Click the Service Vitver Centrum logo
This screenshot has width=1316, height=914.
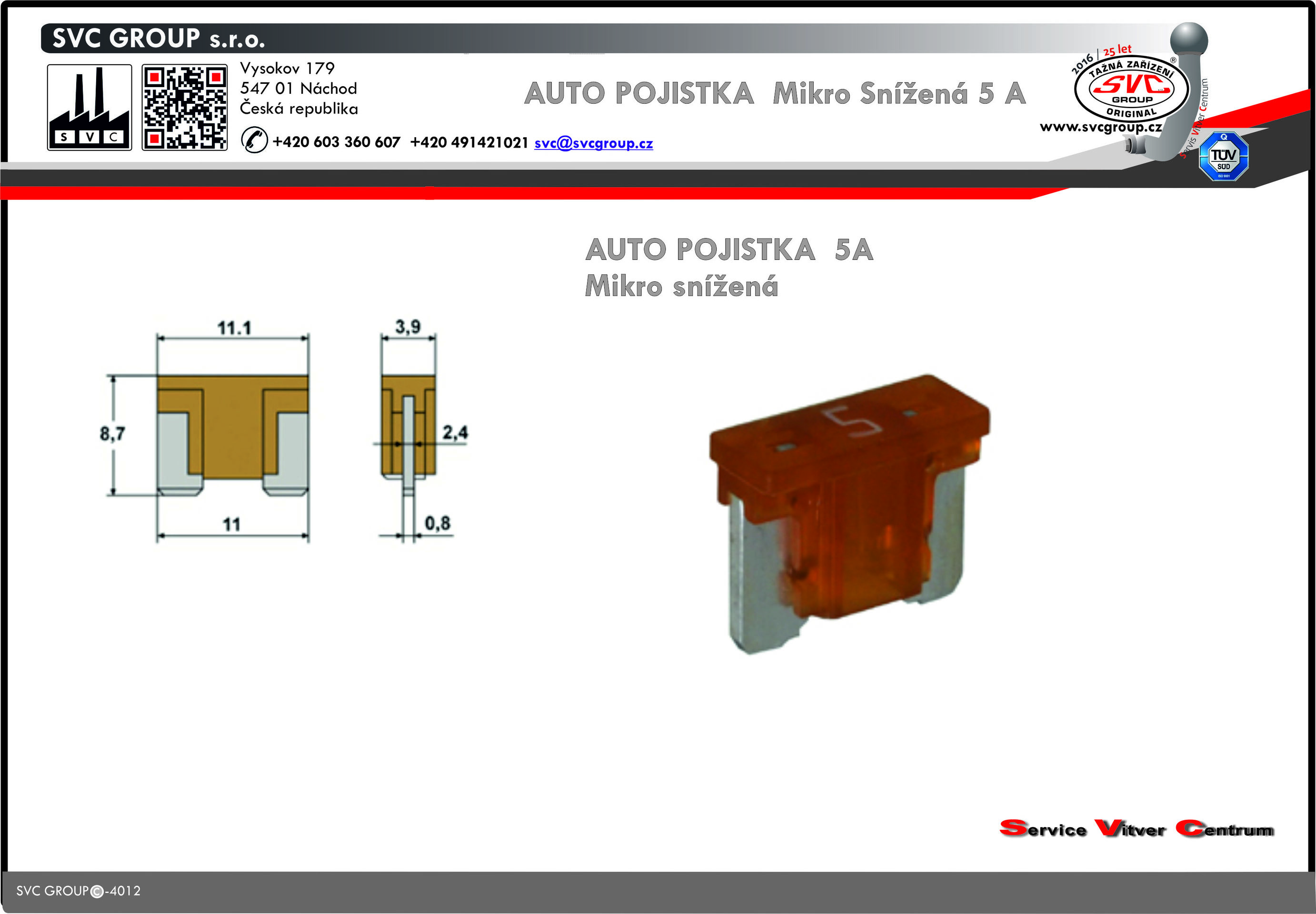tap(1136, 829)
